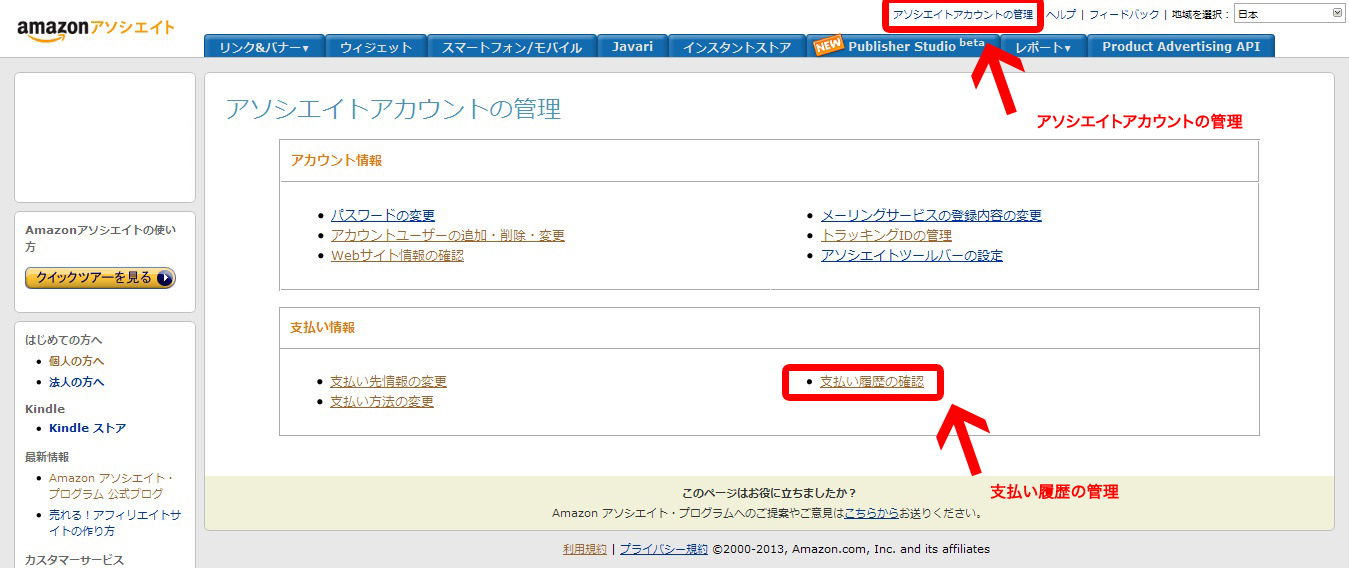Viewport: 1349px width, 568px height.
Task: Click メーリングサービスの登録内容の変更 link
Action: [x=931, y=215]
